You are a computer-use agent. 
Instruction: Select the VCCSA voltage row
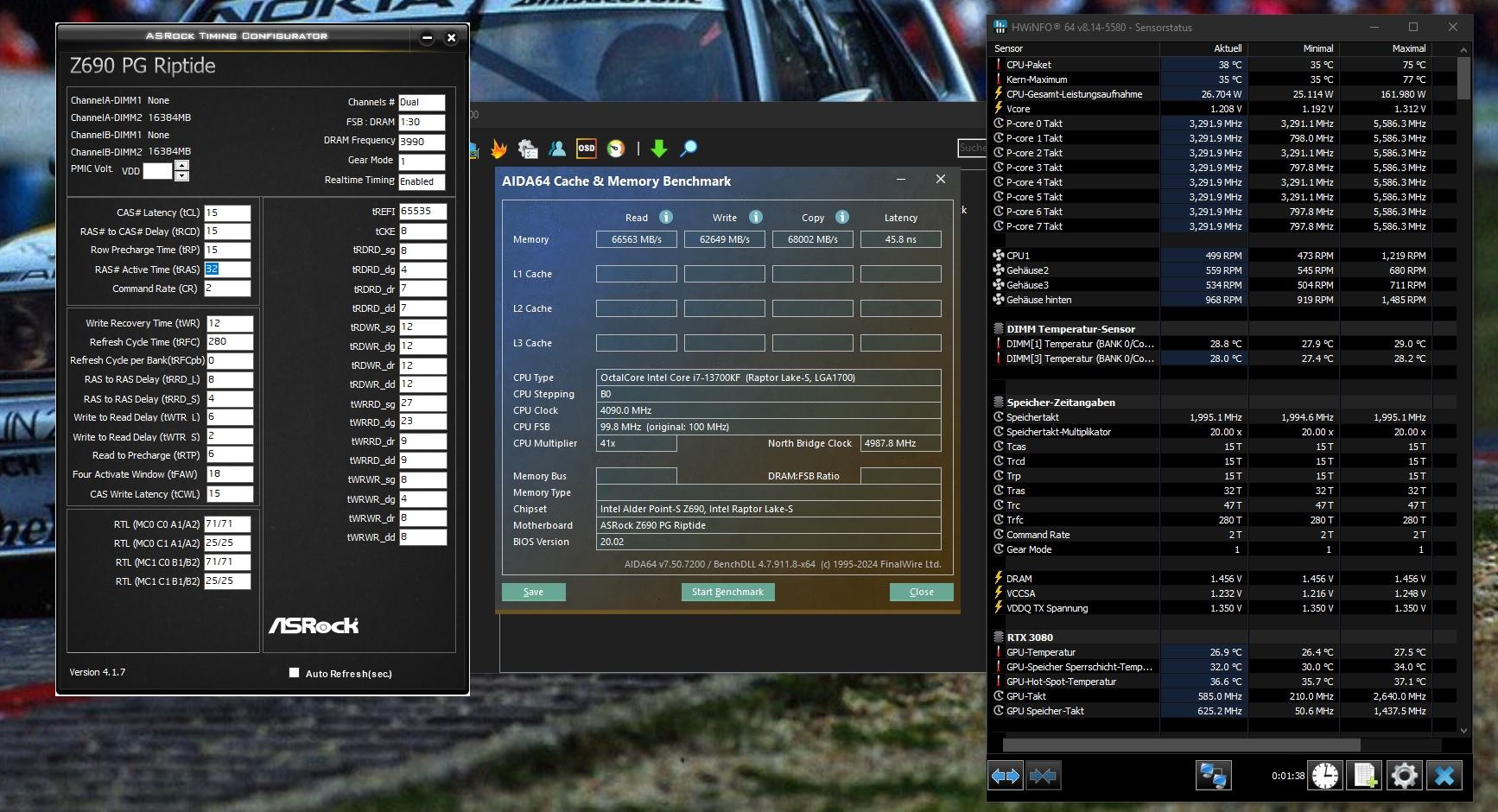[x=1222, y=593]
